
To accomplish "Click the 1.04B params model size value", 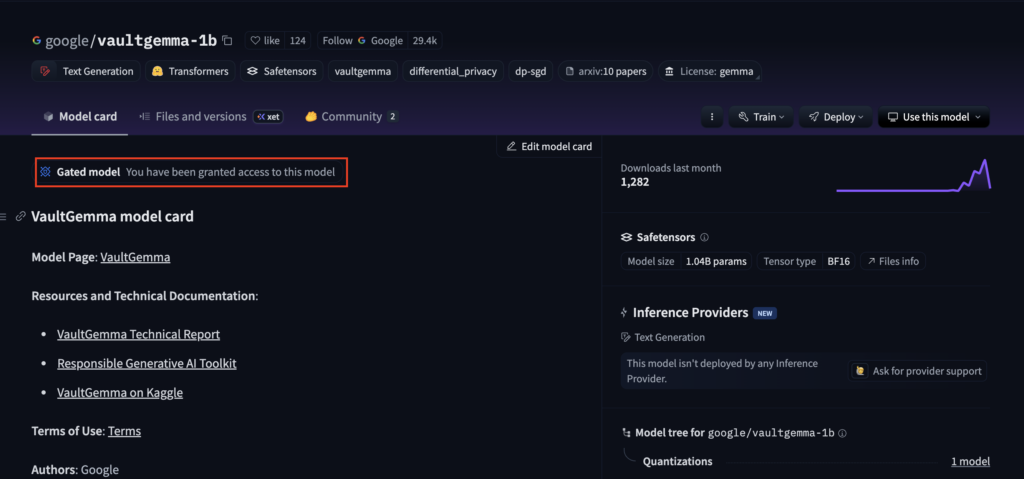I will click(x=716, y=261).
